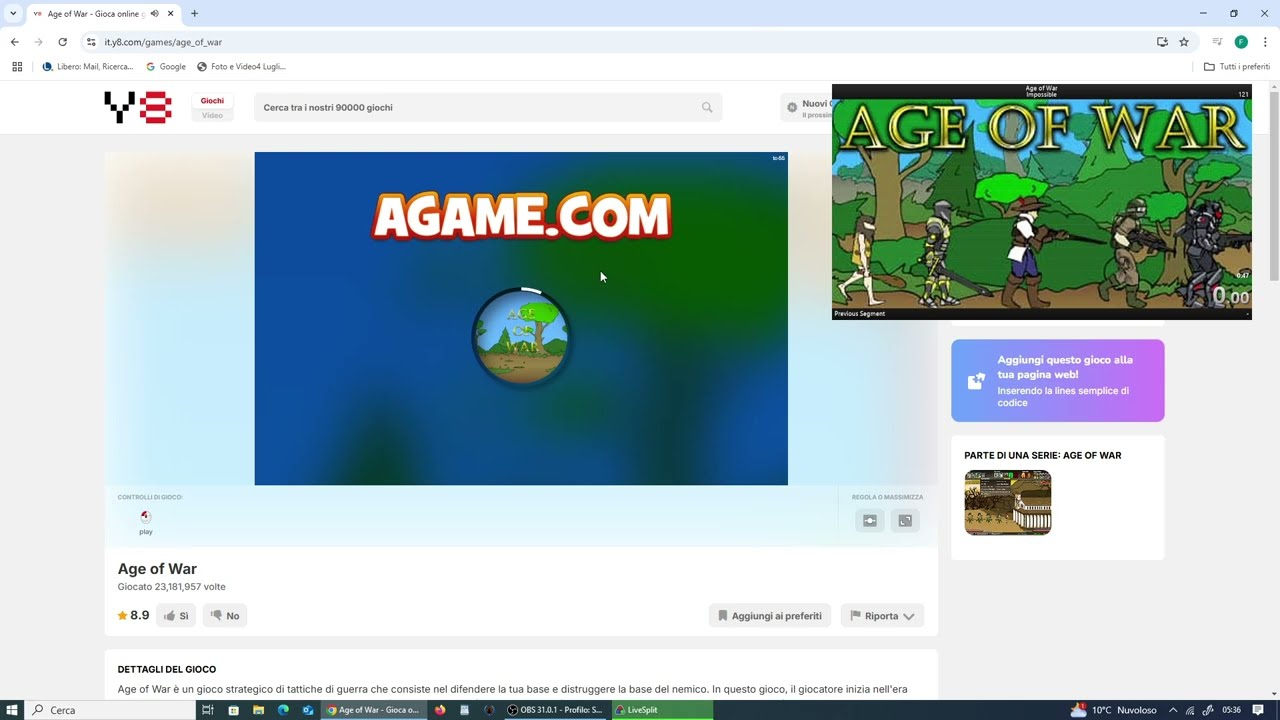Viewport: 1280px width, 720px height.
Task: Open the Chrome three-dot menu
Action: point(1265,42)
